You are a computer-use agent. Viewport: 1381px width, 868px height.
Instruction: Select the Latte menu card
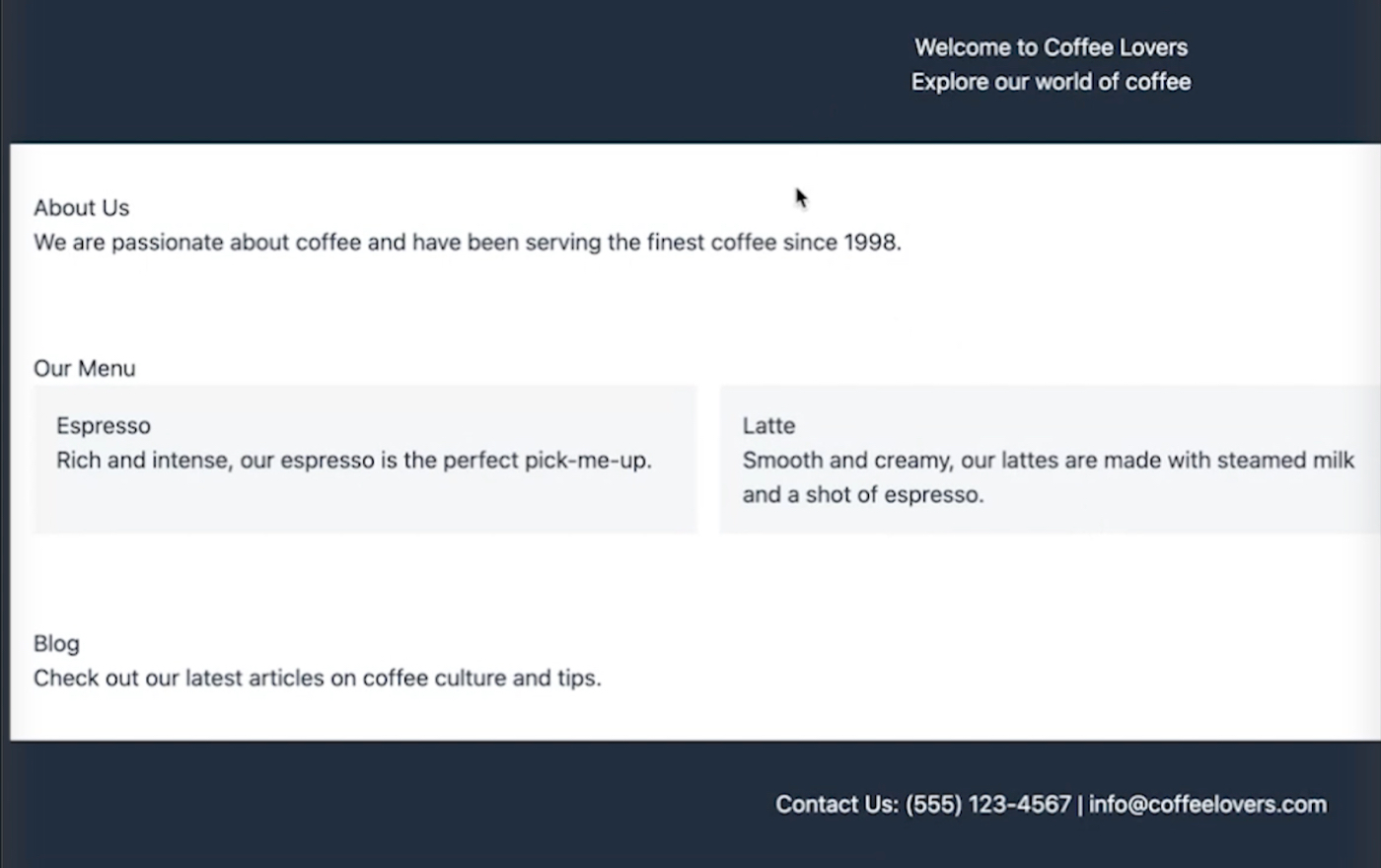pyautogui.click(x=1051, y=460)
